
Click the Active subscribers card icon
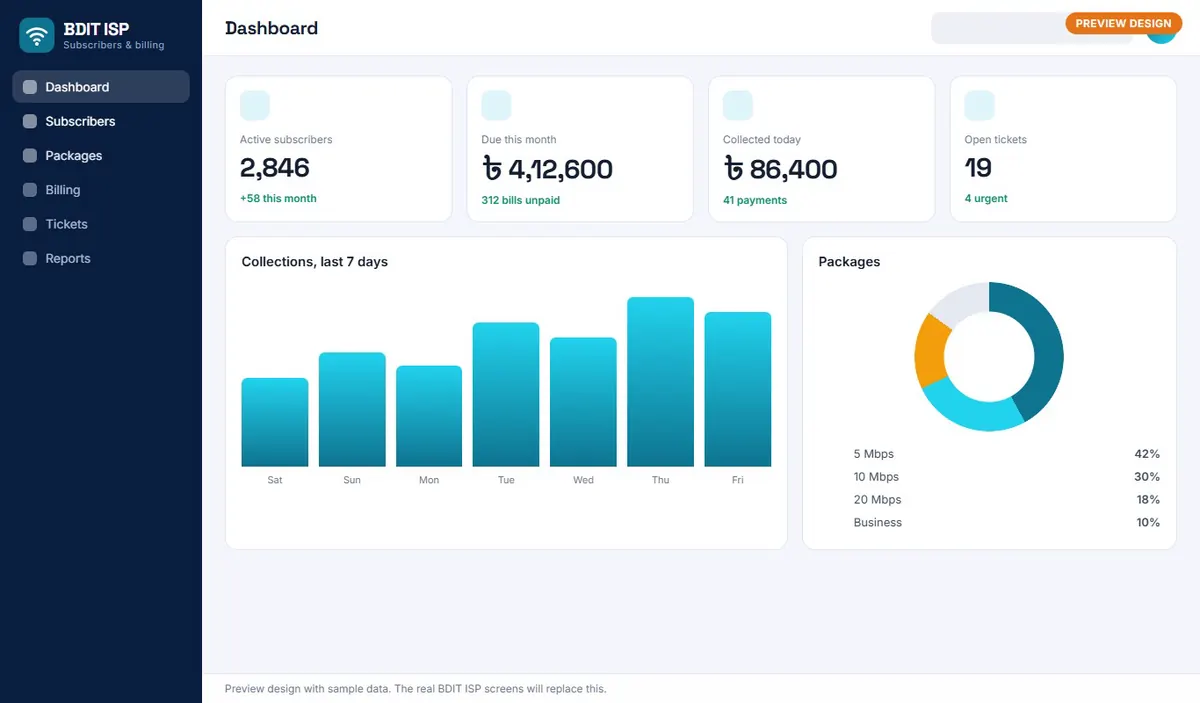(255, 105)
